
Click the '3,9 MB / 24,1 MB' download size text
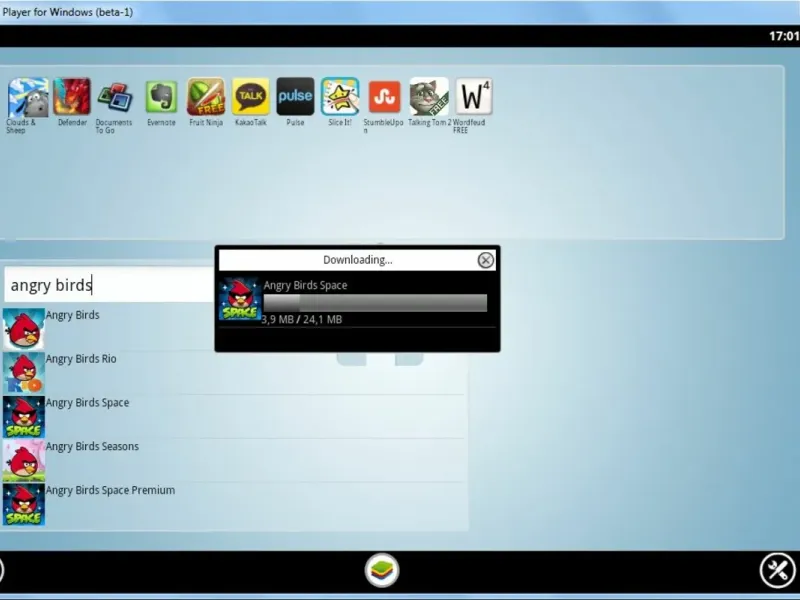pos(302,319)
